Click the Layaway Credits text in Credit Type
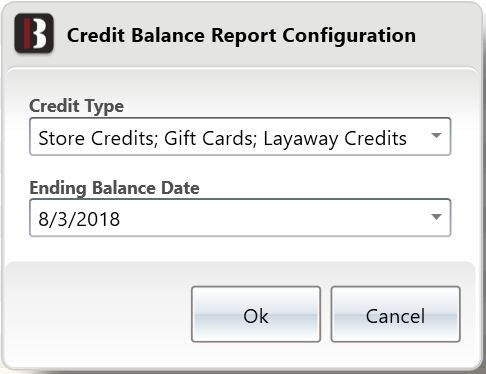This screenshot has height=374, width=486. click(335, 139)
